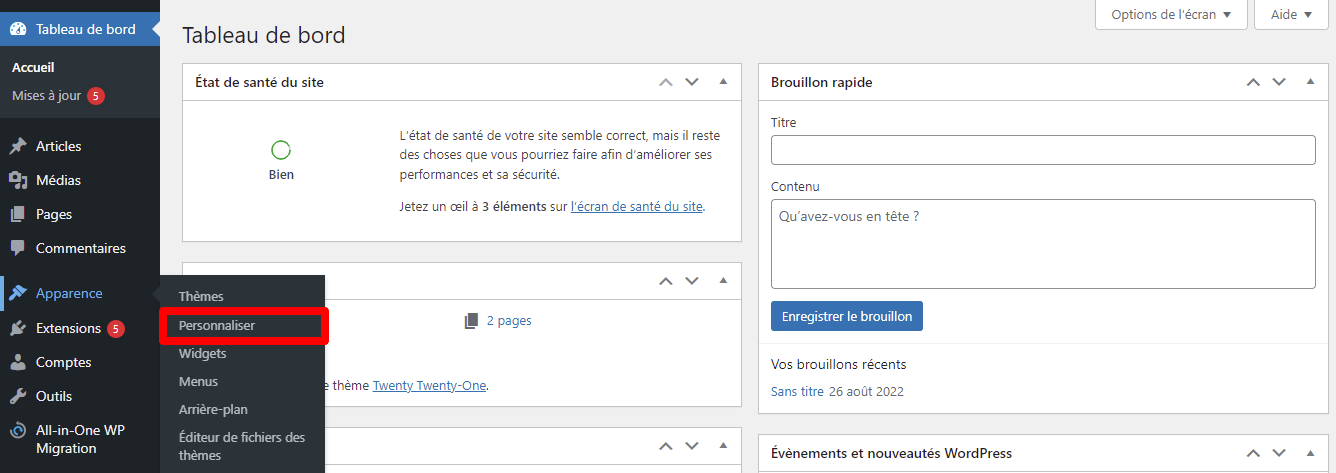Viewport: 1336px width, 473px height.
Task: Collapse the panel containing 2 pages
Action: point(723,281)
